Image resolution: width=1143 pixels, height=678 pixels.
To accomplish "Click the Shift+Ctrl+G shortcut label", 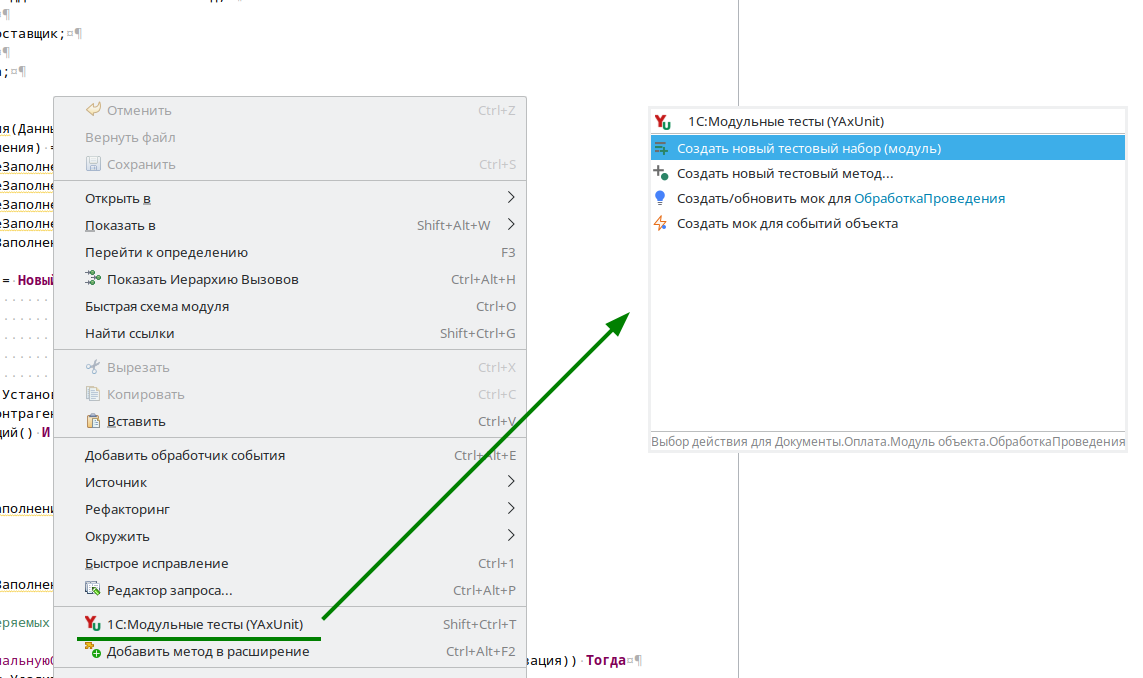I will pyautogui.click(x=477, y=333).
